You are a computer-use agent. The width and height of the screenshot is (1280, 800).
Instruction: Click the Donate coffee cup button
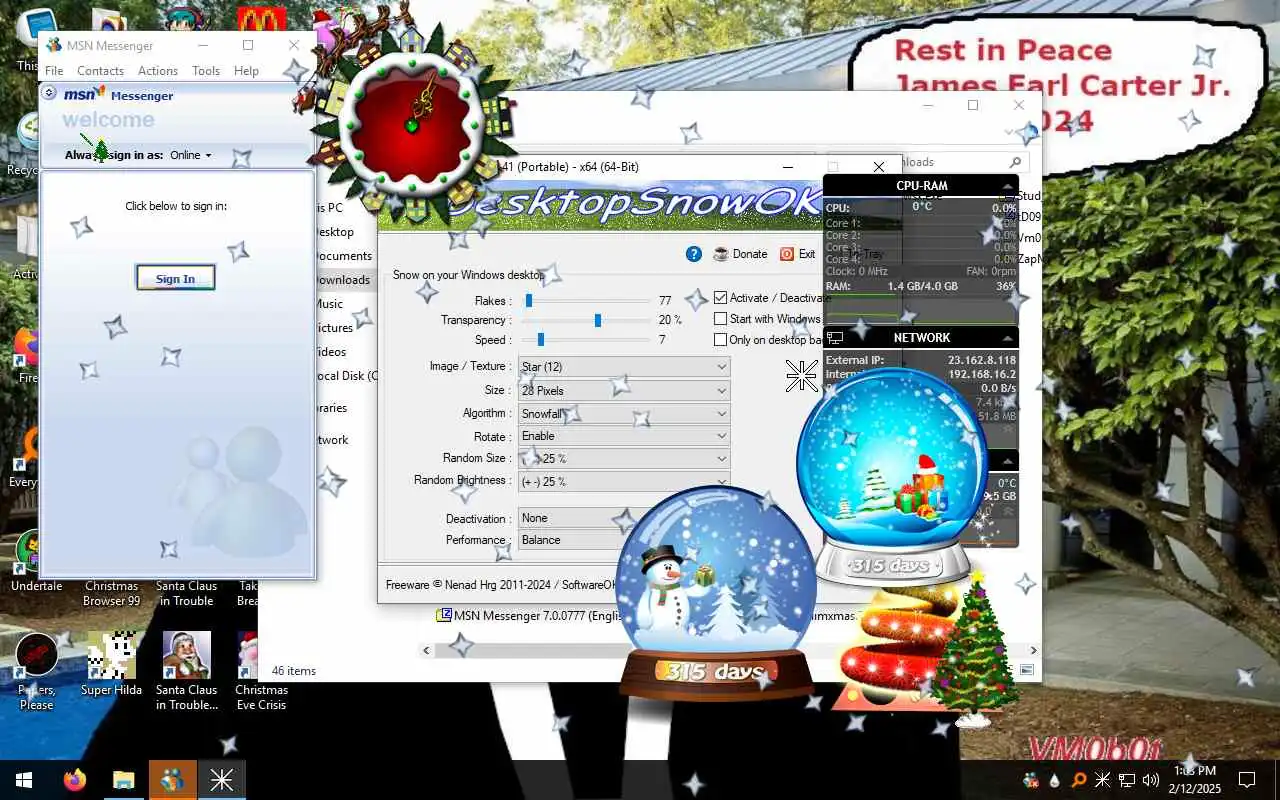[741, 254]
